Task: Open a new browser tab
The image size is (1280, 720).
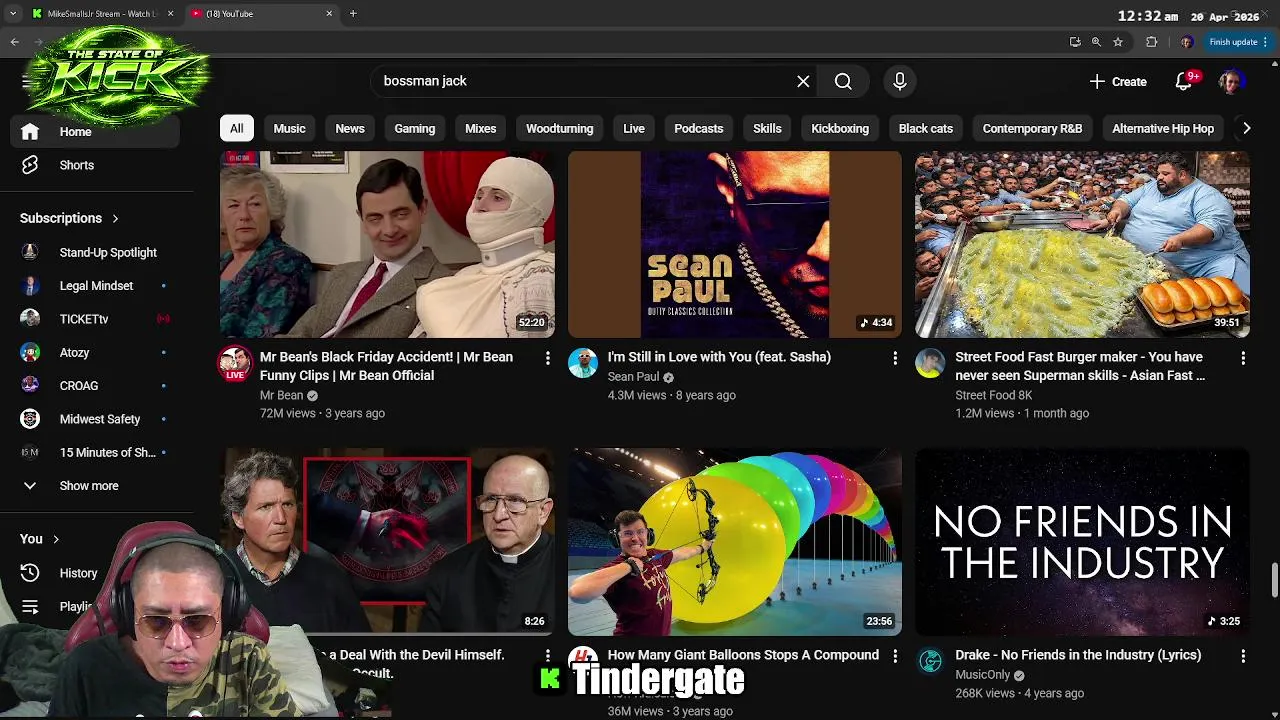Action: [353, 14]
